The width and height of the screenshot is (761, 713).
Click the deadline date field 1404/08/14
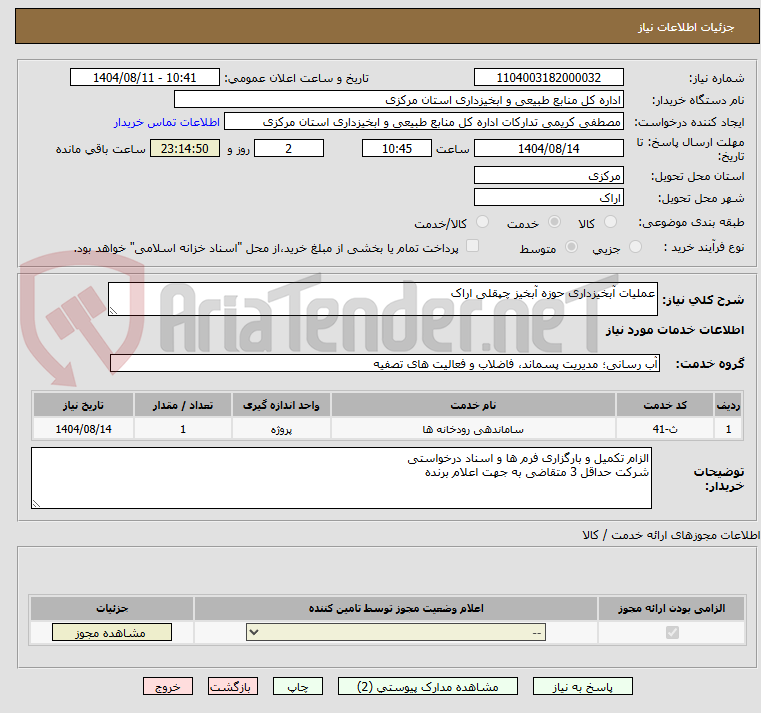point(548,149)
